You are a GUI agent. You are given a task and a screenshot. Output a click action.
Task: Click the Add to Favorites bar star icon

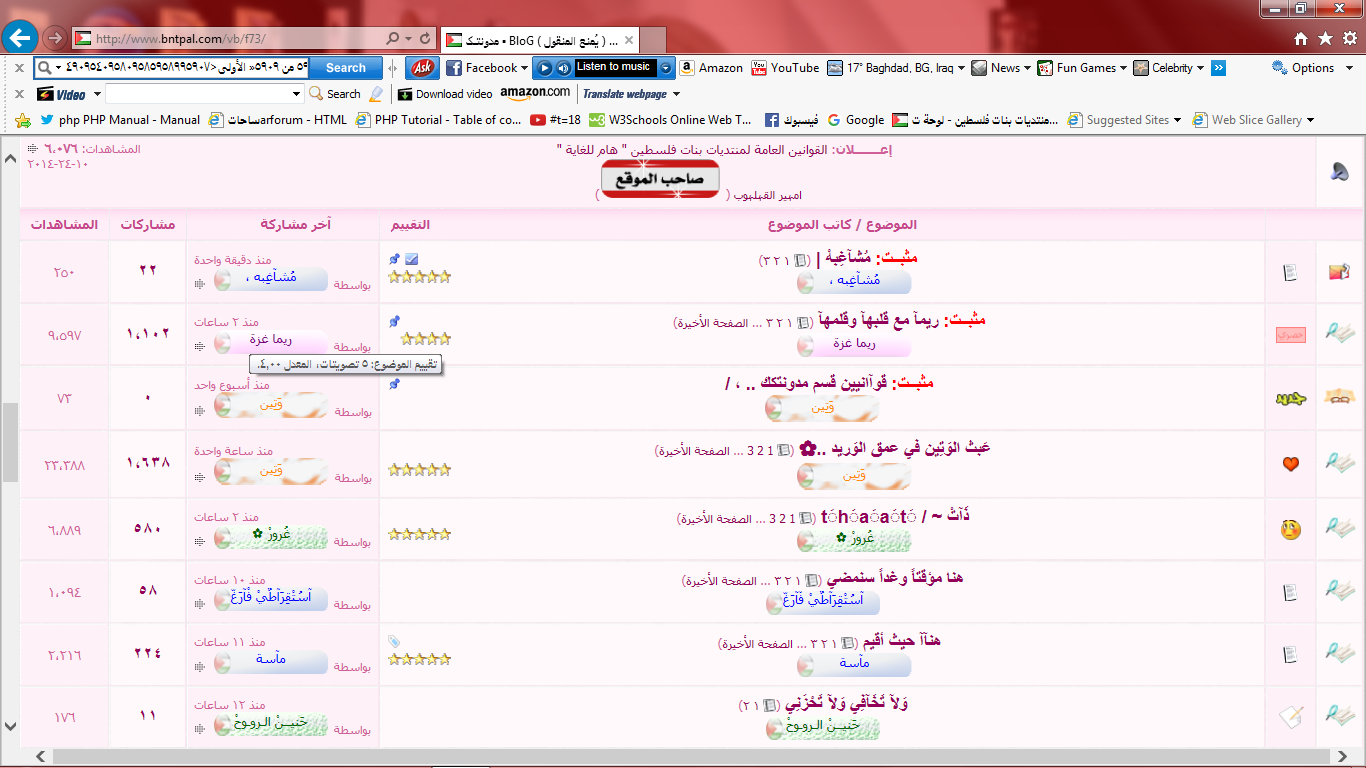pyautogui.click(x=23, y=120)
